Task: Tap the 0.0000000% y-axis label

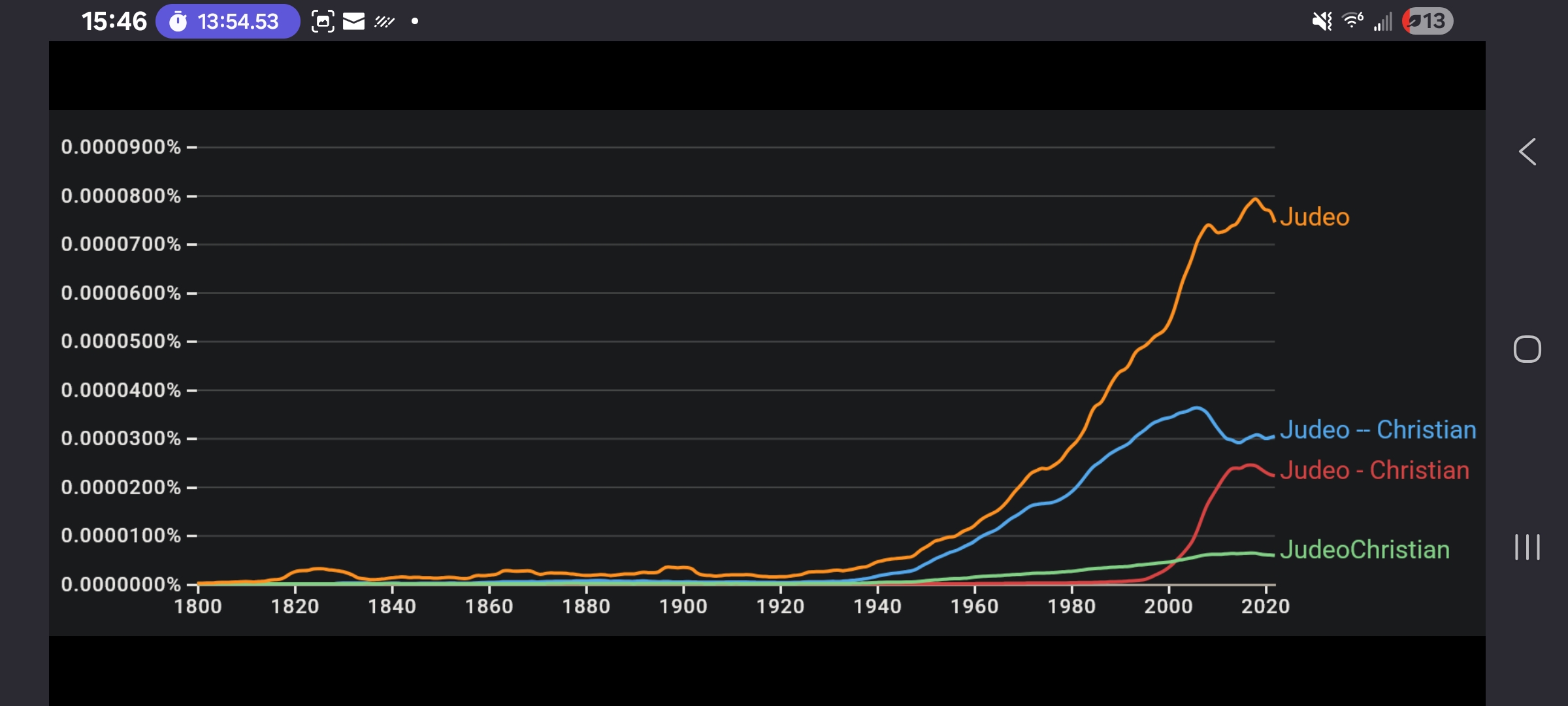Action: [121, 584]
